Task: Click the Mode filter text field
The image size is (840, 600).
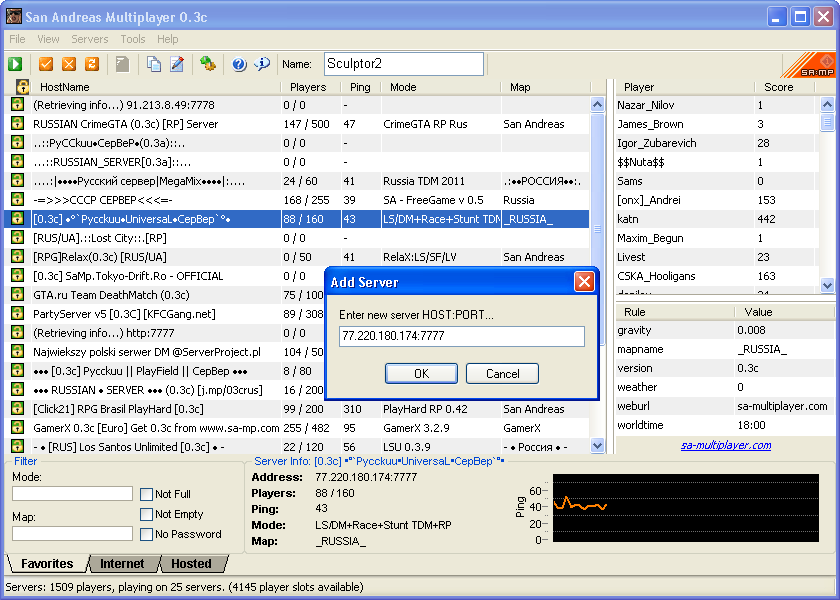Action: click(x=72, y=493)
